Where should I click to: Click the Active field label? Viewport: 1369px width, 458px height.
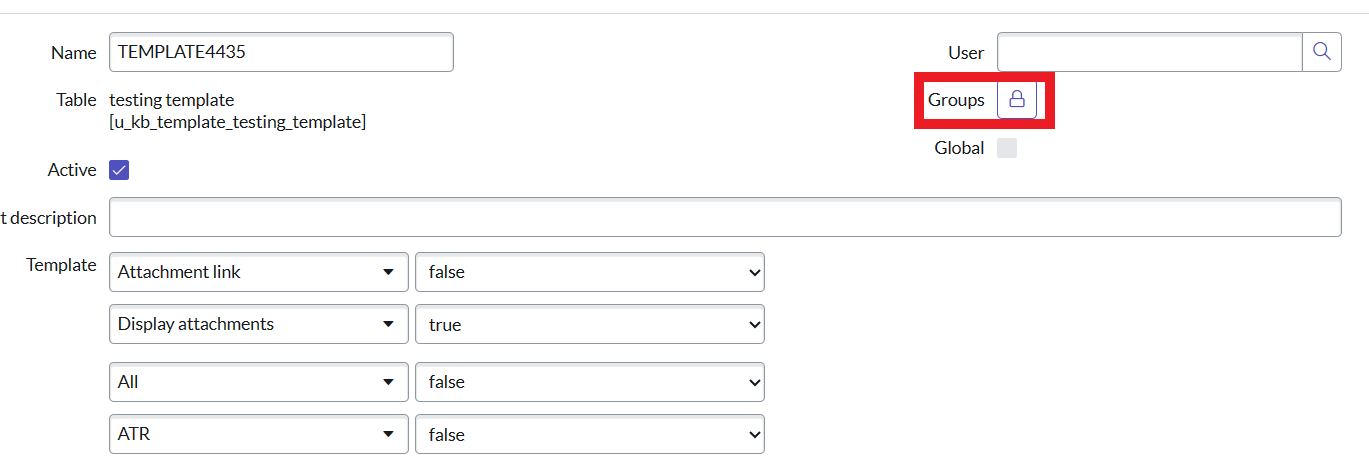pos(72,170)
